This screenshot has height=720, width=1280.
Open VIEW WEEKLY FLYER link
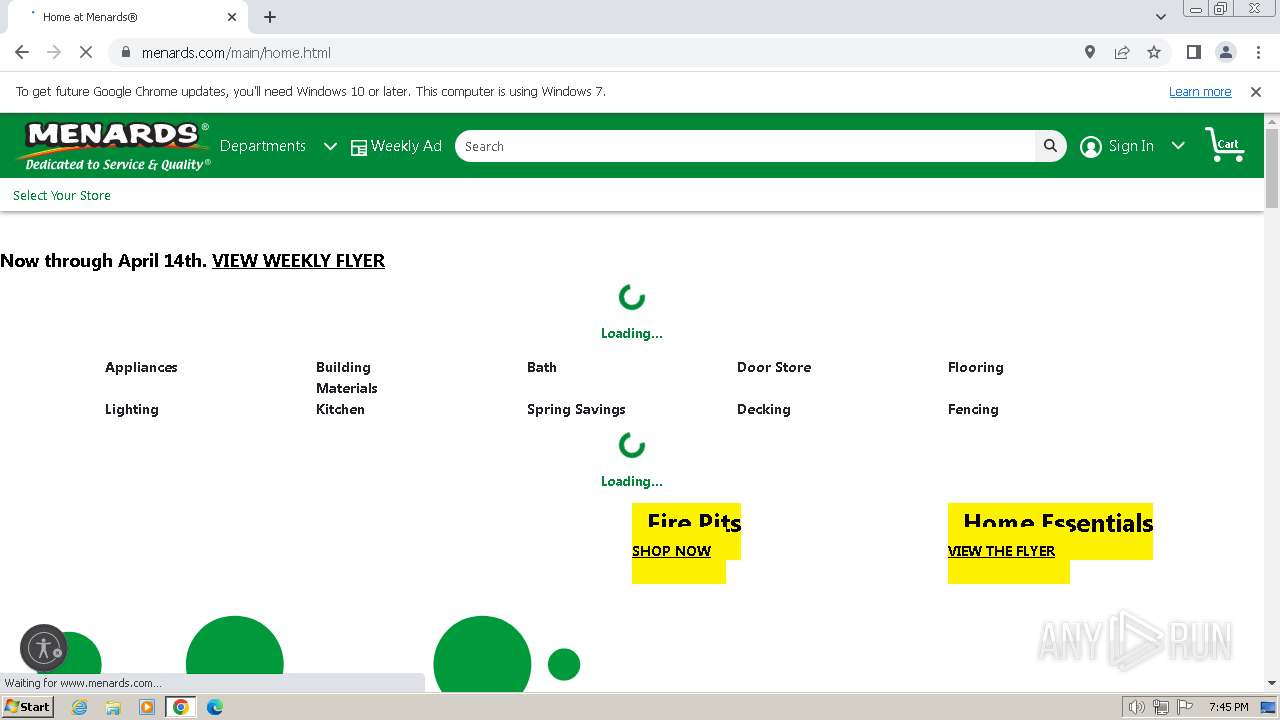click(298, 260)
